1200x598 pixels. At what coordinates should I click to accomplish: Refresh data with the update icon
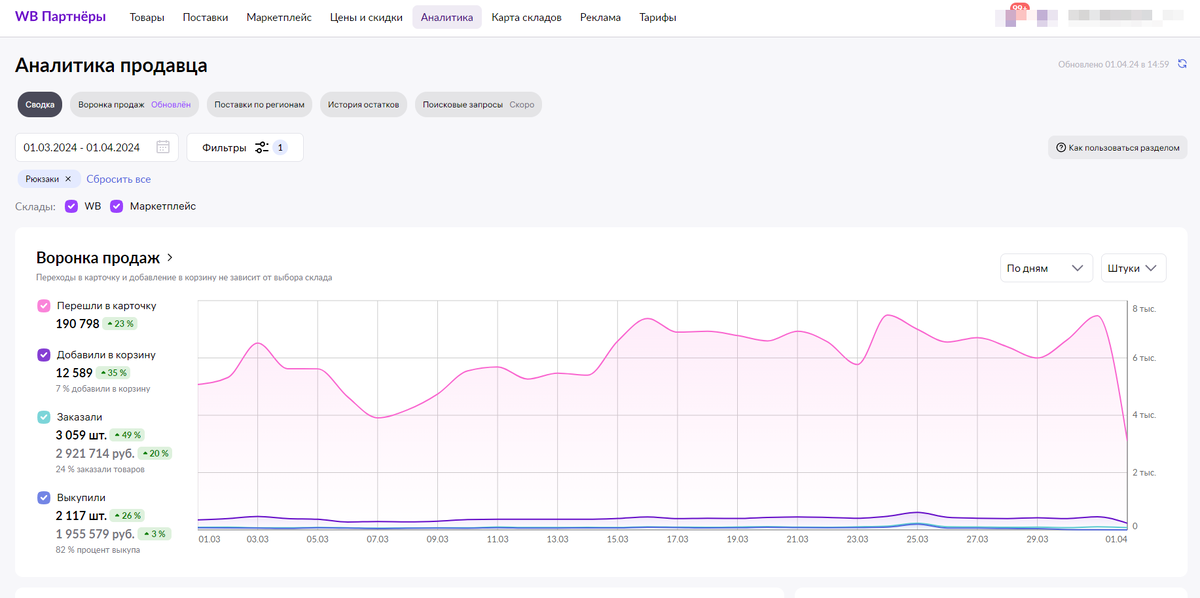coord(1182,64)
